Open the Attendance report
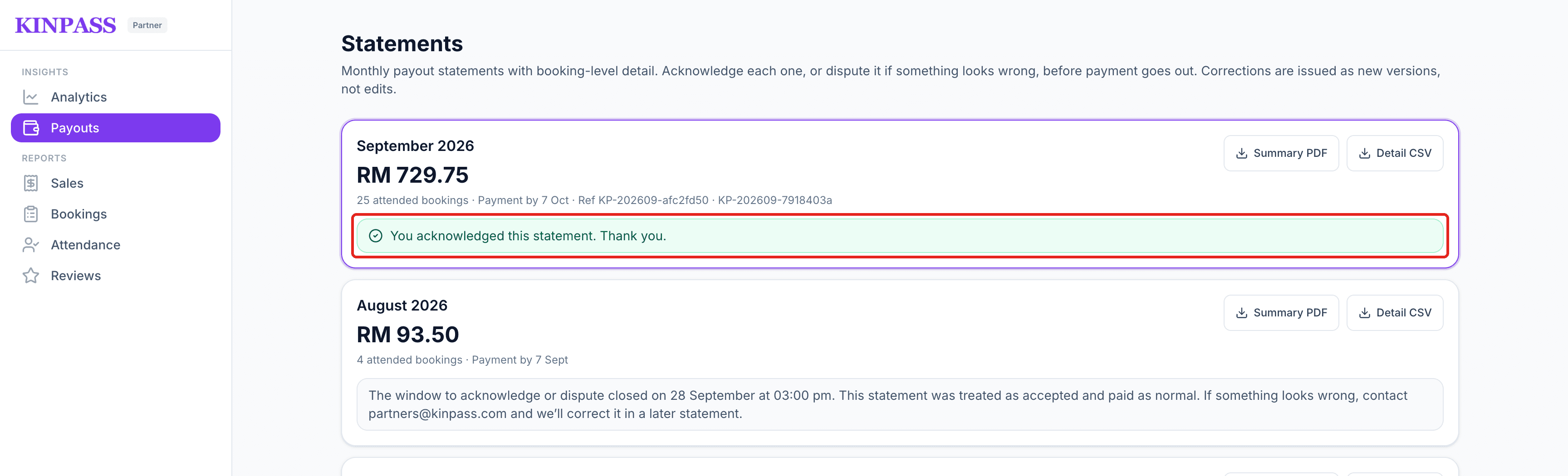The width and height of the screenshot is (1568, 476). (x=116, y=245)
